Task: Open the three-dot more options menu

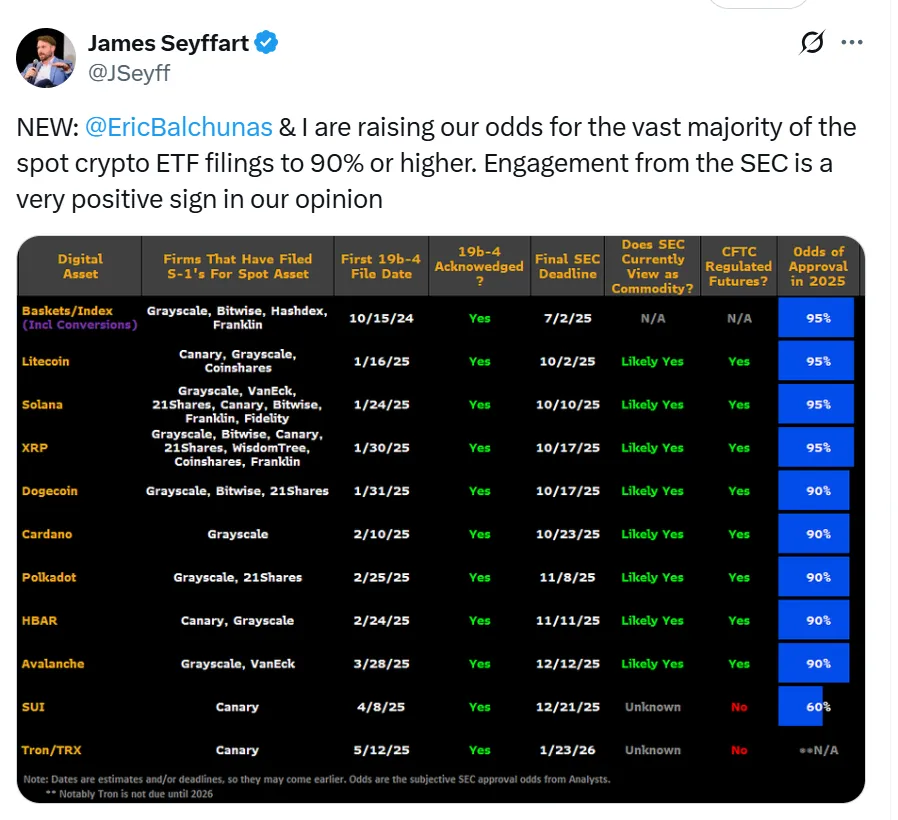Action: pyautogui.click(x=851, y=43)
